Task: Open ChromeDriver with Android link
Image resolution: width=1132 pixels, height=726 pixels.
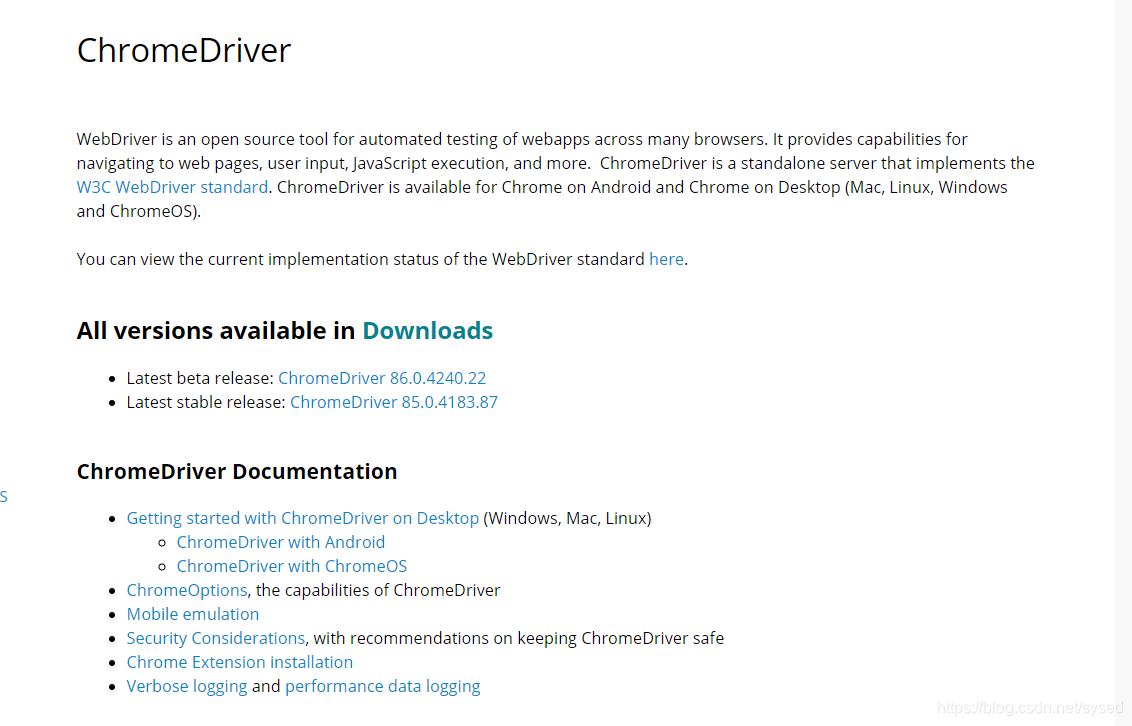Action: pos(281,543)
